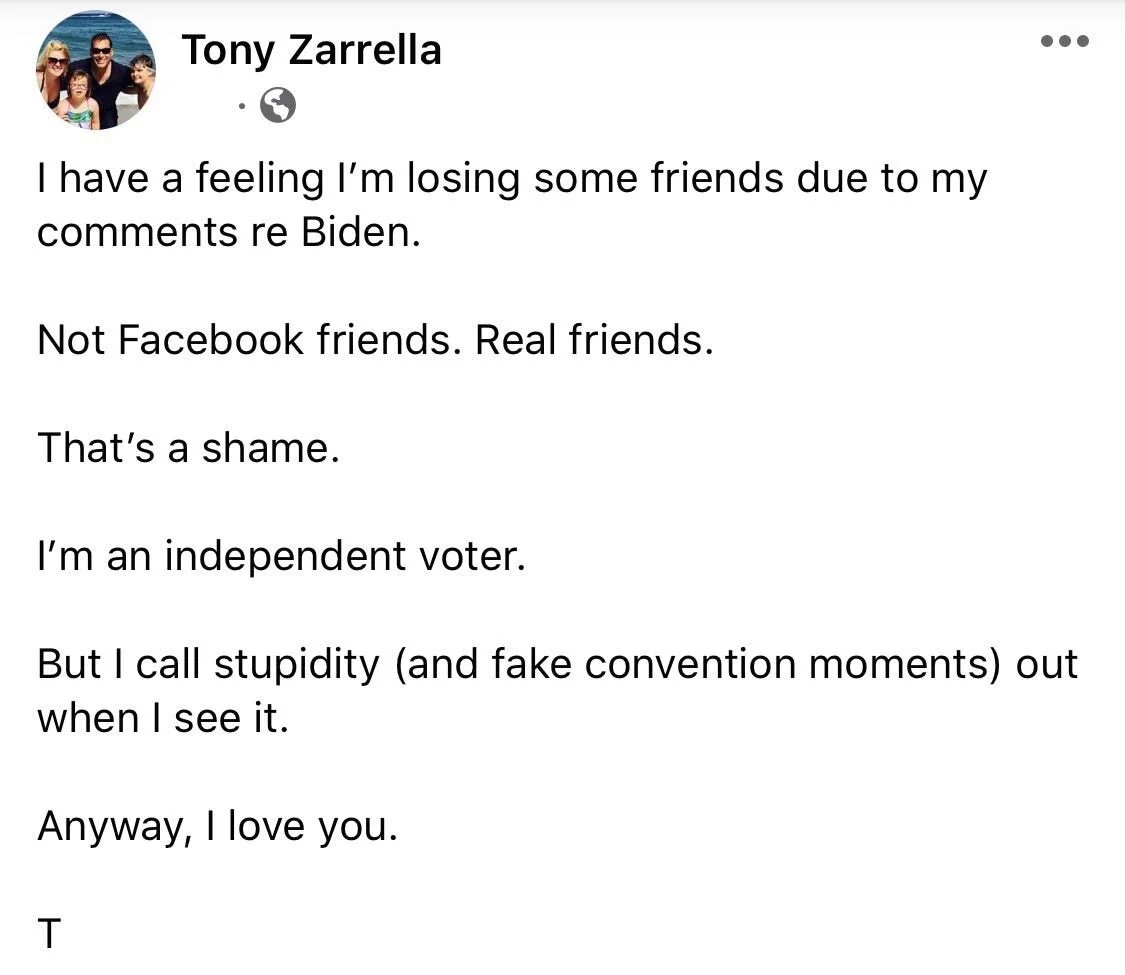Open the three-dot post options menu
Viewport: 1125px width, 975px height.
pyautogui.click(x=1064, y=42)
